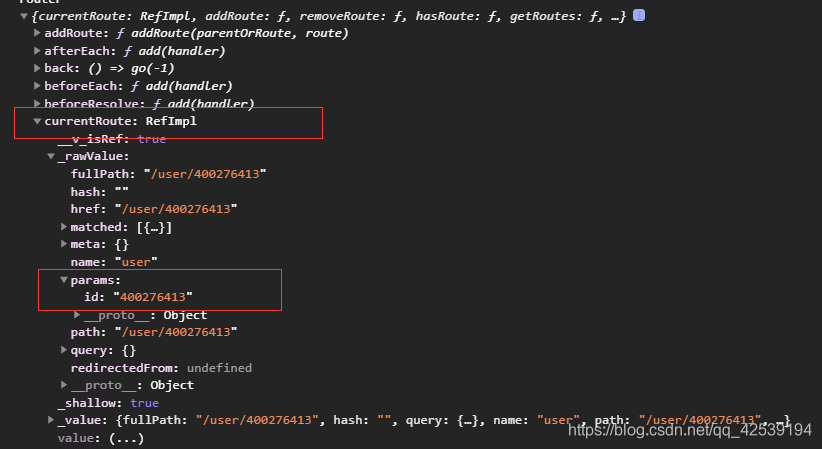Expand the back arrow function entry
The image size is (822, 449).
(37, 68)
